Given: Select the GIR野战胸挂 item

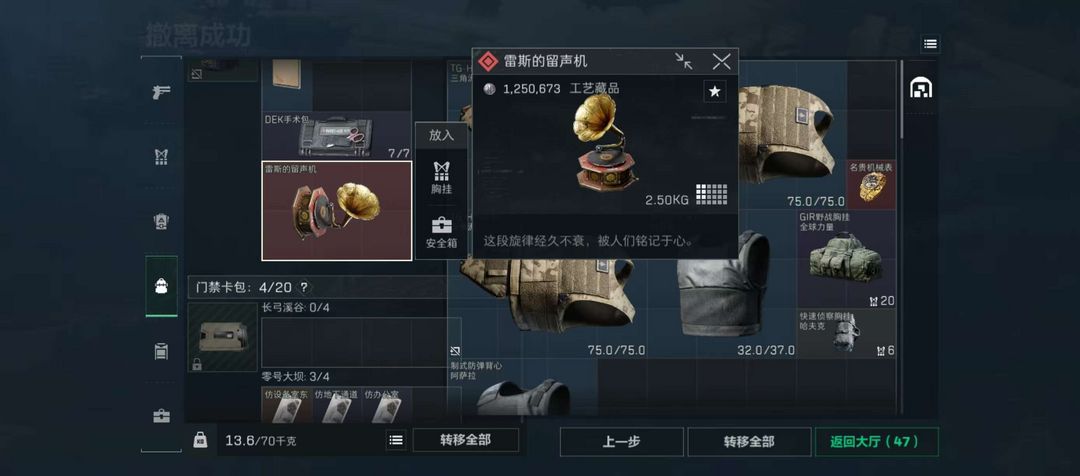Looking at the screenshot, I should (847, 259).
